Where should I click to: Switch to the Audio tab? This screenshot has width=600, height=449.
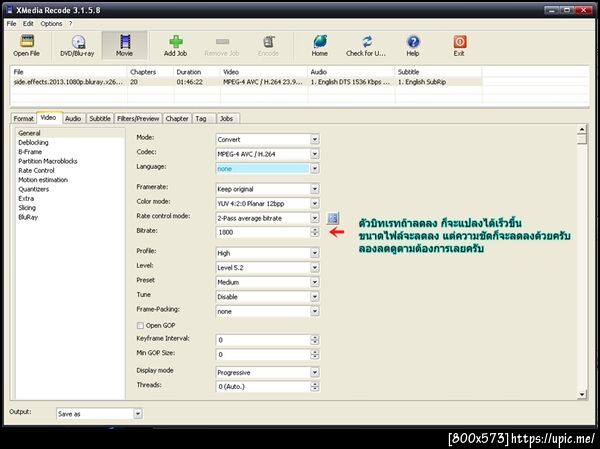coord(73,119)
